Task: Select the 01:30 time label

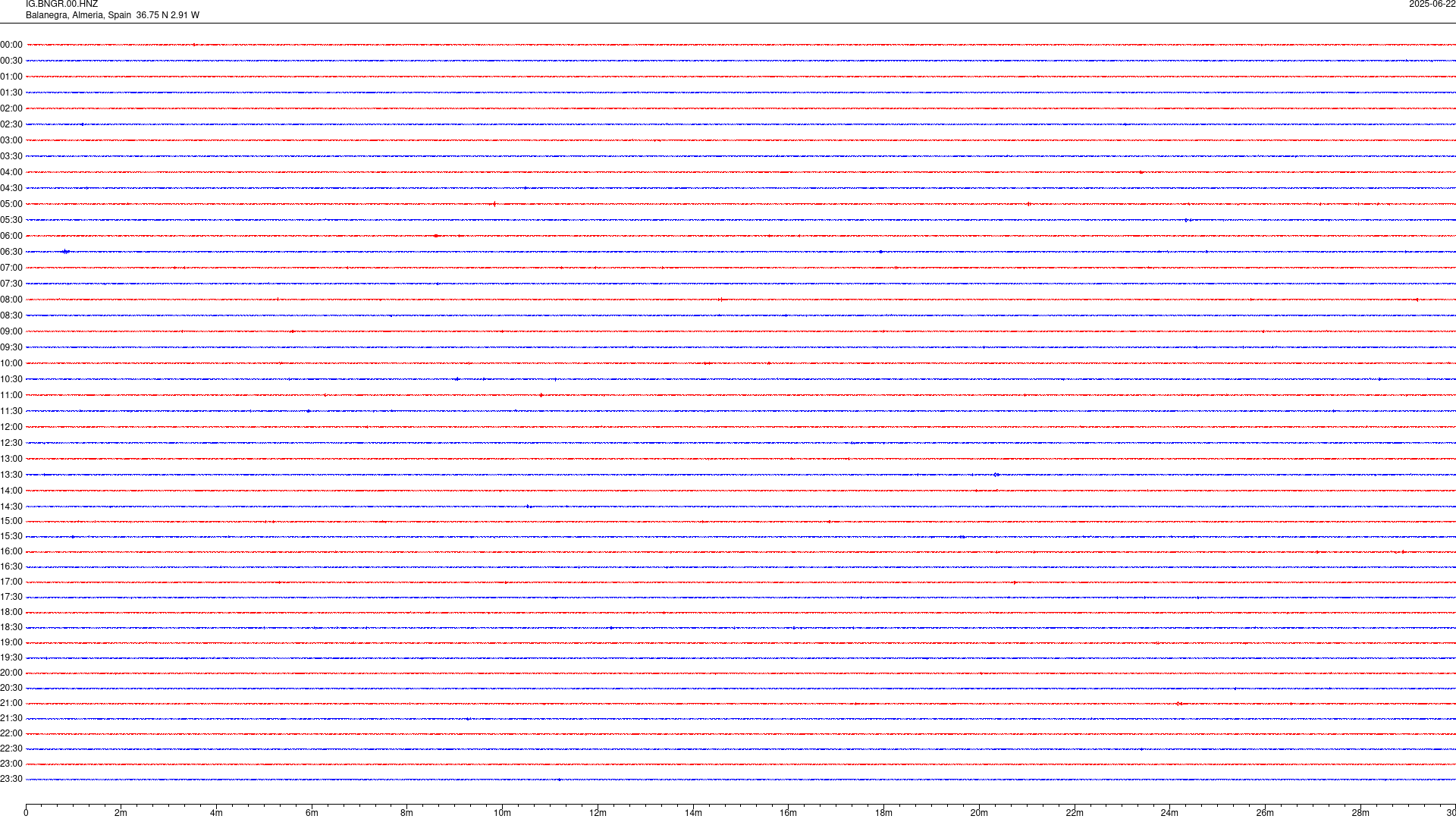Action: pos(11,93)
